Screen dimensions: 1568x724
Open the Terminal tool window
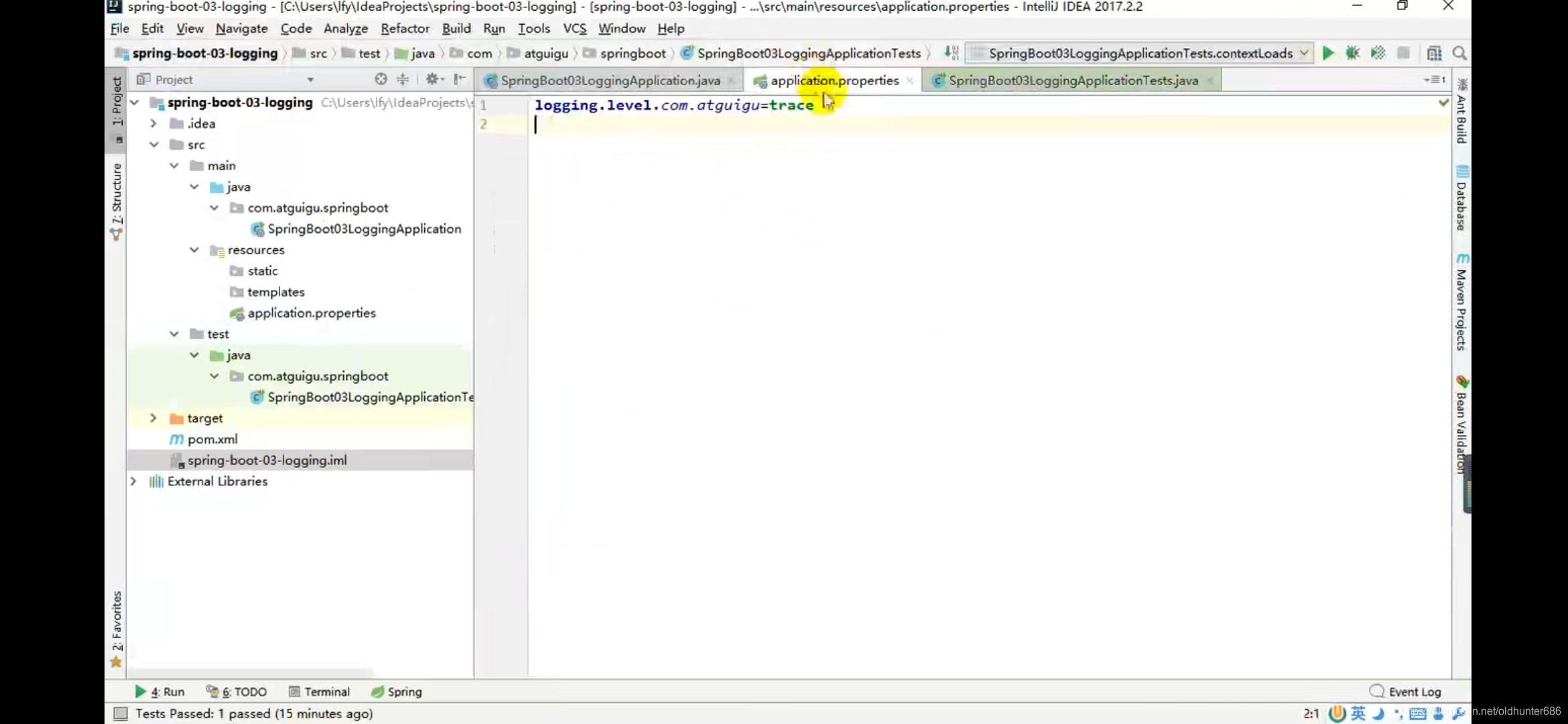click(319, 691)
